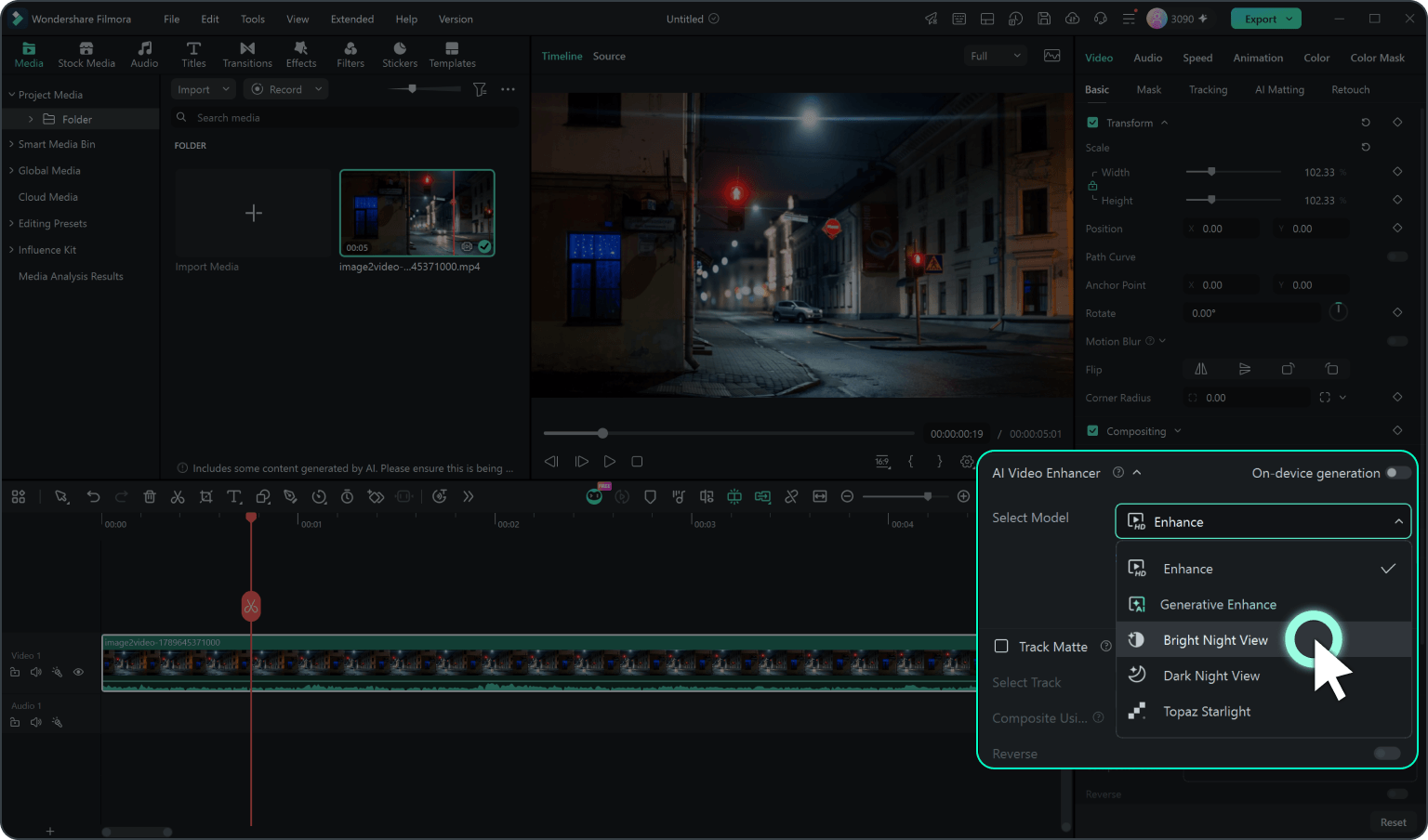Open the Filters panel
The image size is (1428, 840).
click(x=350, y=55)
